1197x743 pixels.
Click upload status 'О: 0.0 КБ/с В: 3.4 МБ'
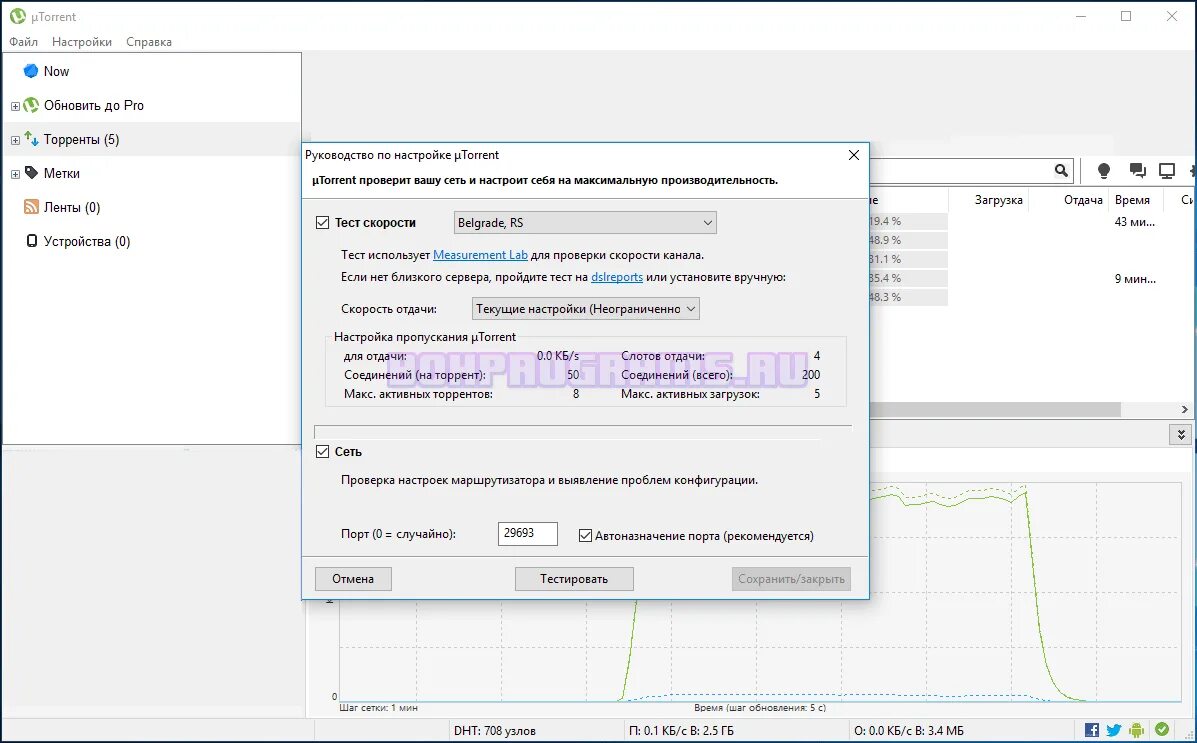(908, 731)
